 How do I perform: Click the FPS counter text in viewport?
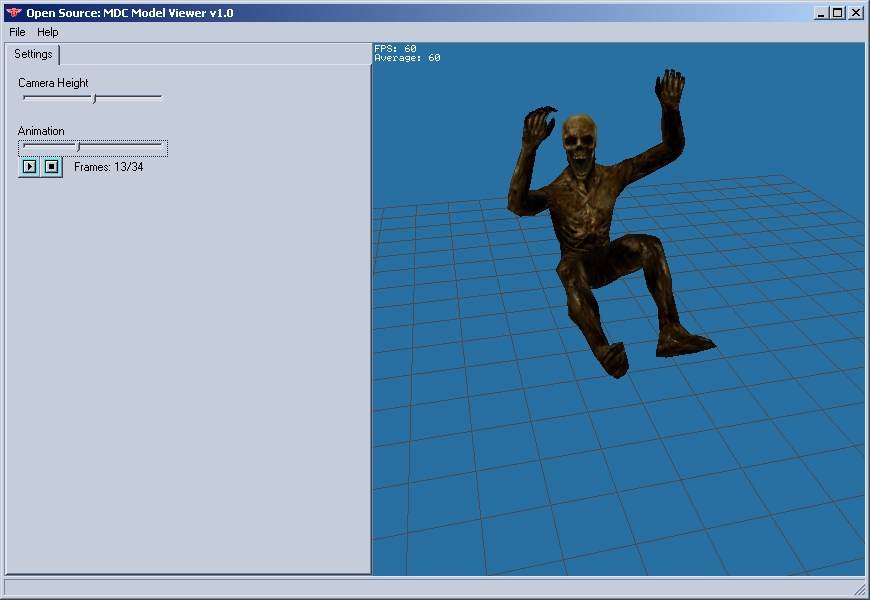click(x=396, y=48)
